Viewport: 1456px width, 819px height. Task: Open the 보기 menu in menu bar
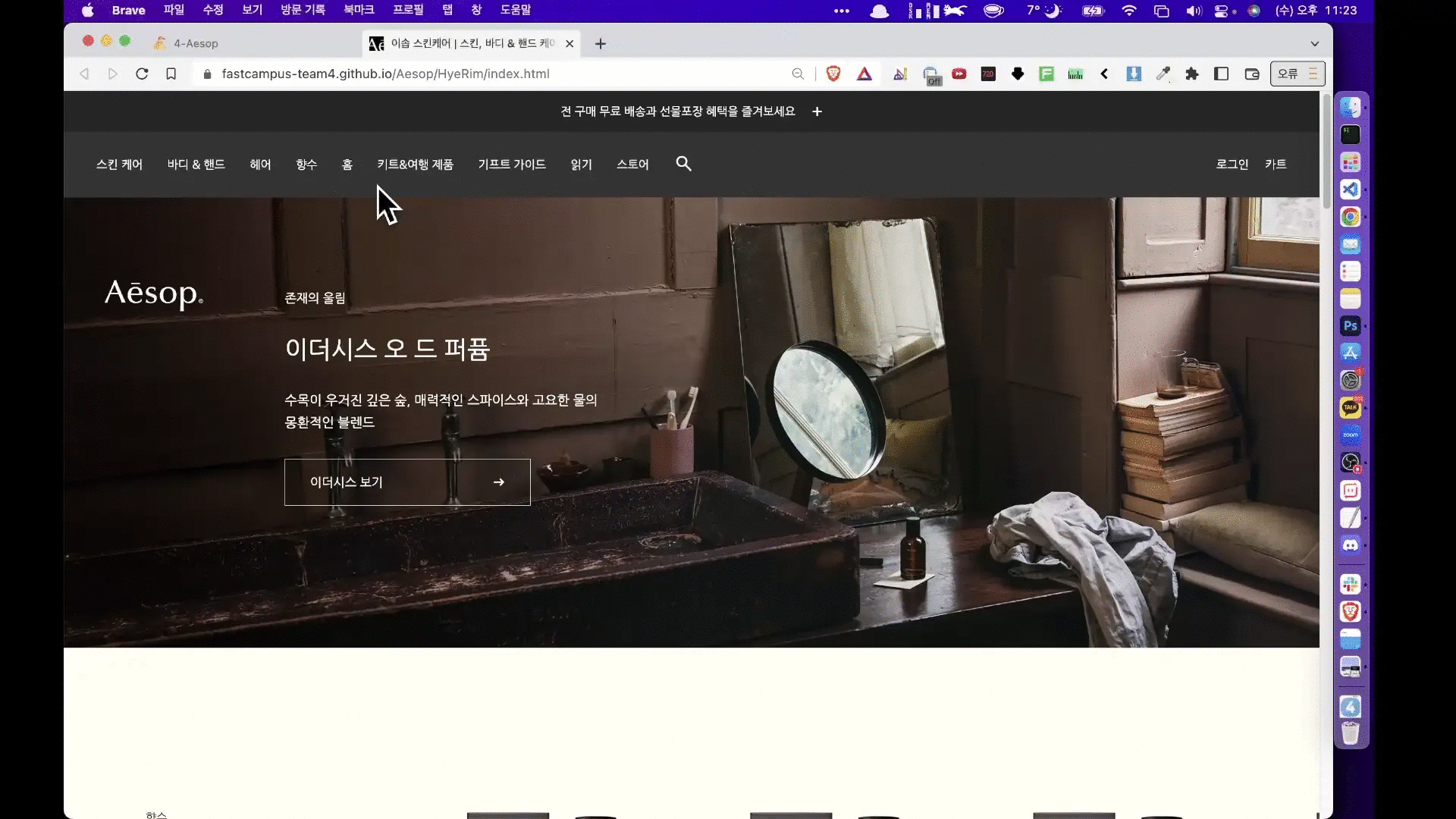tap(252, 10)
